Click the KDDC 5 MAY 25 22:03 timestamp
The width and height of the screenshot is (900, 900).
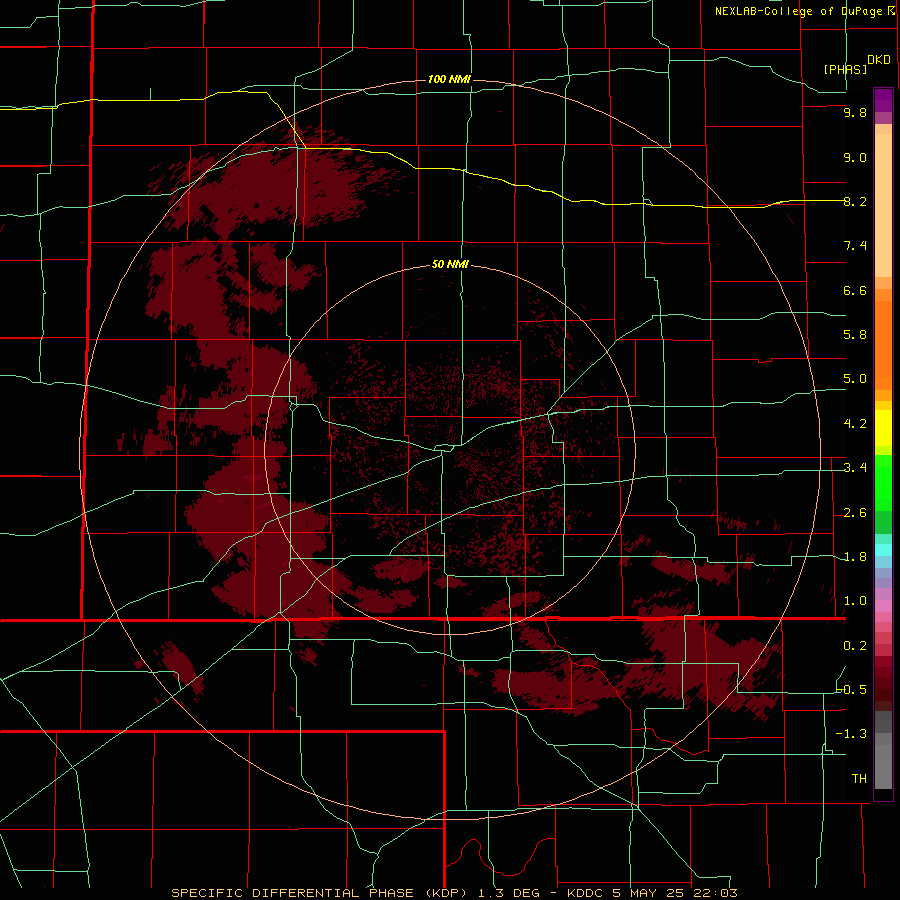tap(652, 893)
